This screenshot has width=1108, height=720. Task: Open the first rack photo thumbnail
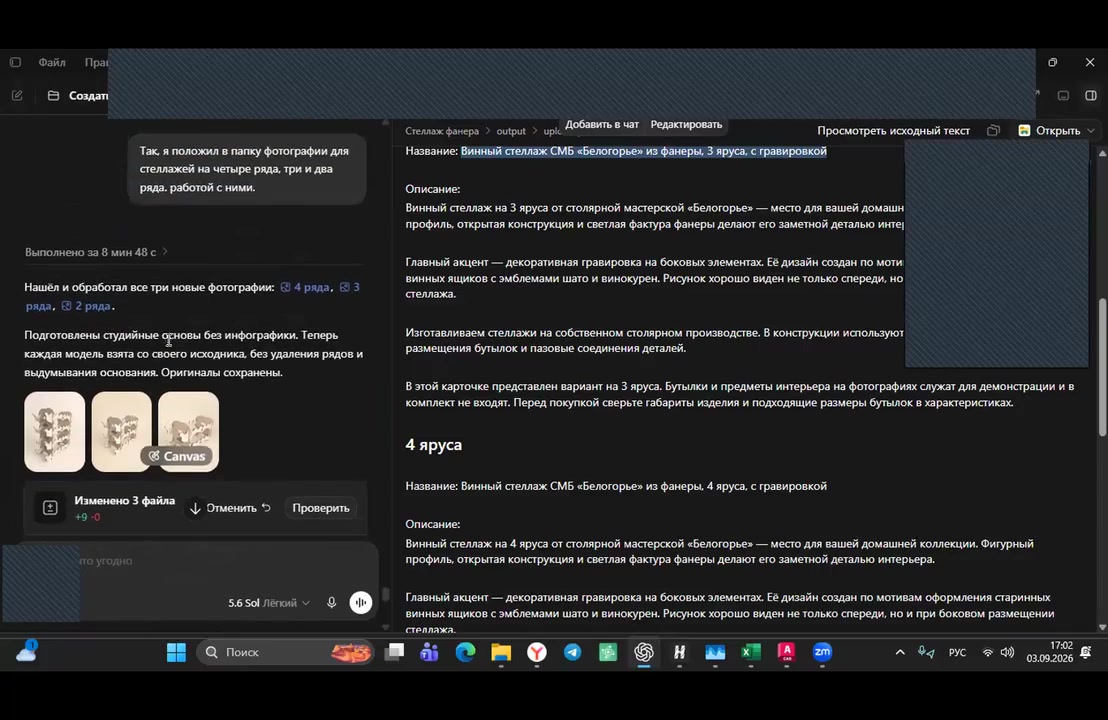[54, 432]
